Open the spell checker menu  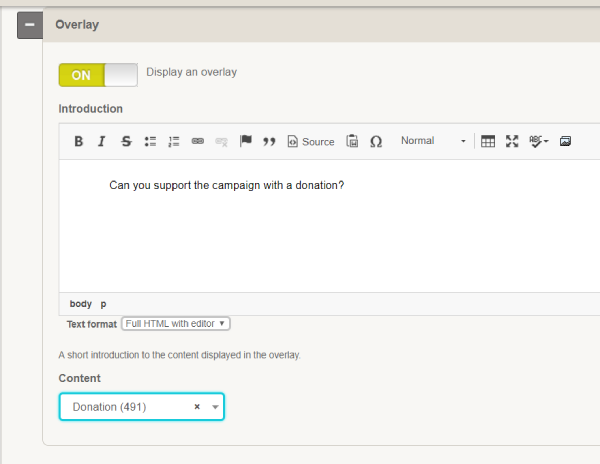pyautogui.click(x=539, y=142)
